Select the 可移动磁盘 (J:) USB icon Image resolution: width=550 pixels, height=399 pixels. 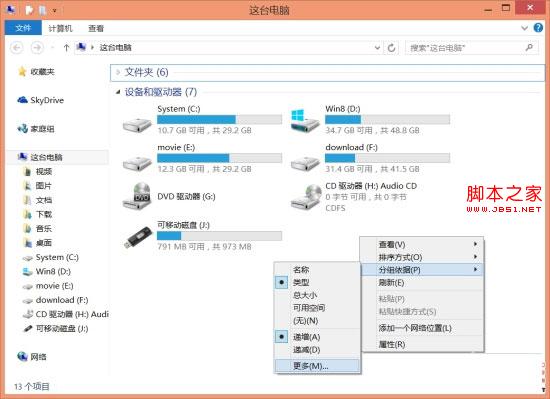[138, 237]
